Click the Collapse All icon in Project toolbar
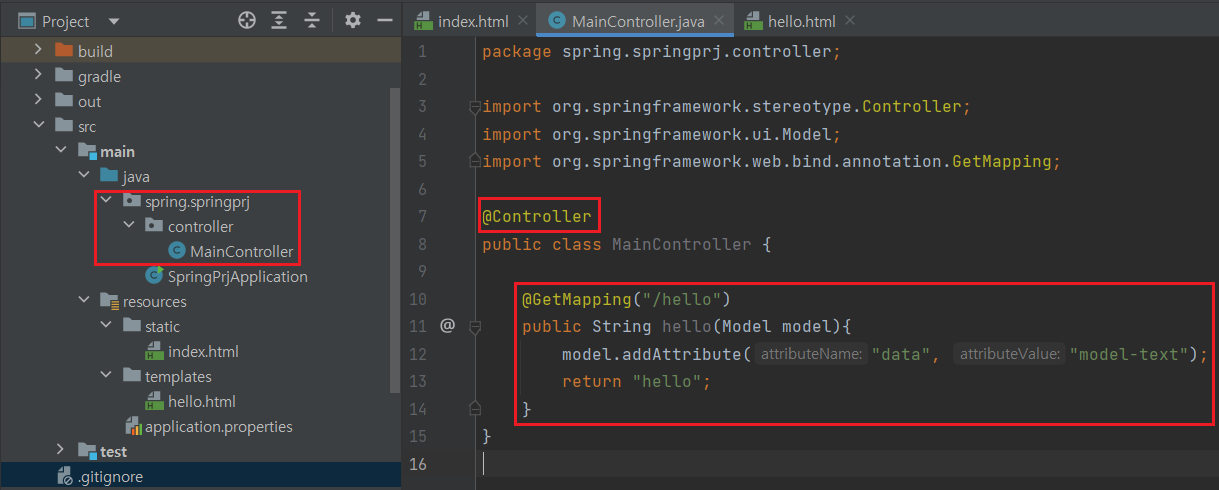Screen dimensions: 1219x490 click(x=312, y=20)
